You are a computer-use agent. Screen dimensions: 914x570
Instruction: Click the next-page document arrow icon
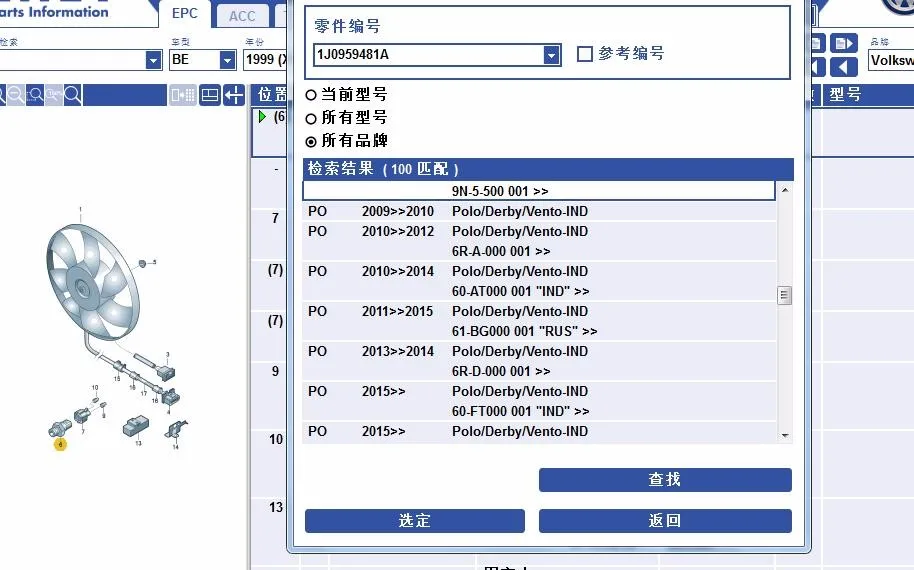tap(843, 44)
